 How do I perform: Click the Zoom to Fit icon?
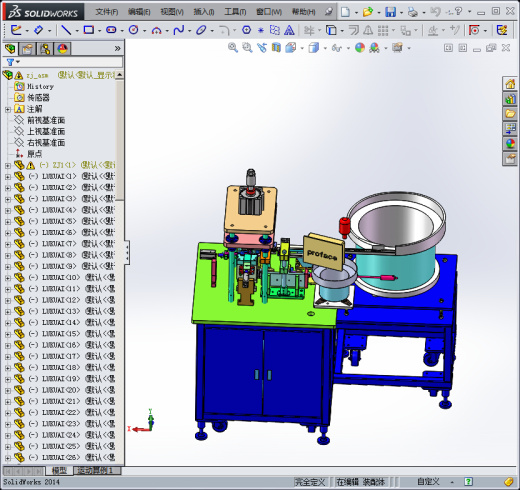(x=233, y=48)
